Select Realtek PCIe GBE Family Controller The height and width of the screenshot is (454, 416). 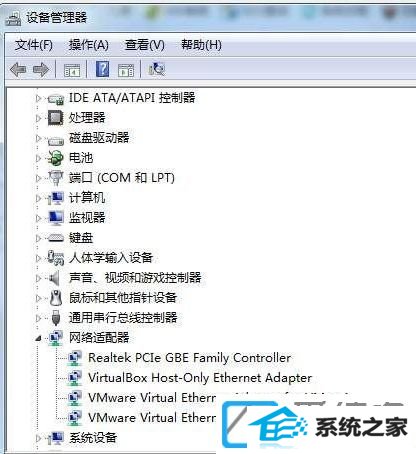click(x=189, y=358)
